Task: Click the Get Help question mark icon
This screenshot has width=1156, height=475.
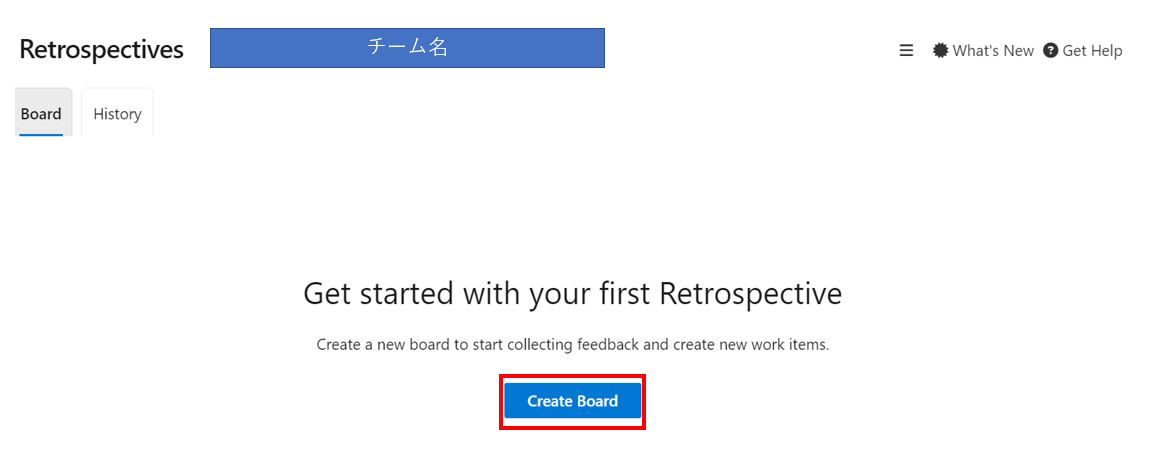Action: (x=1051, y=50)
